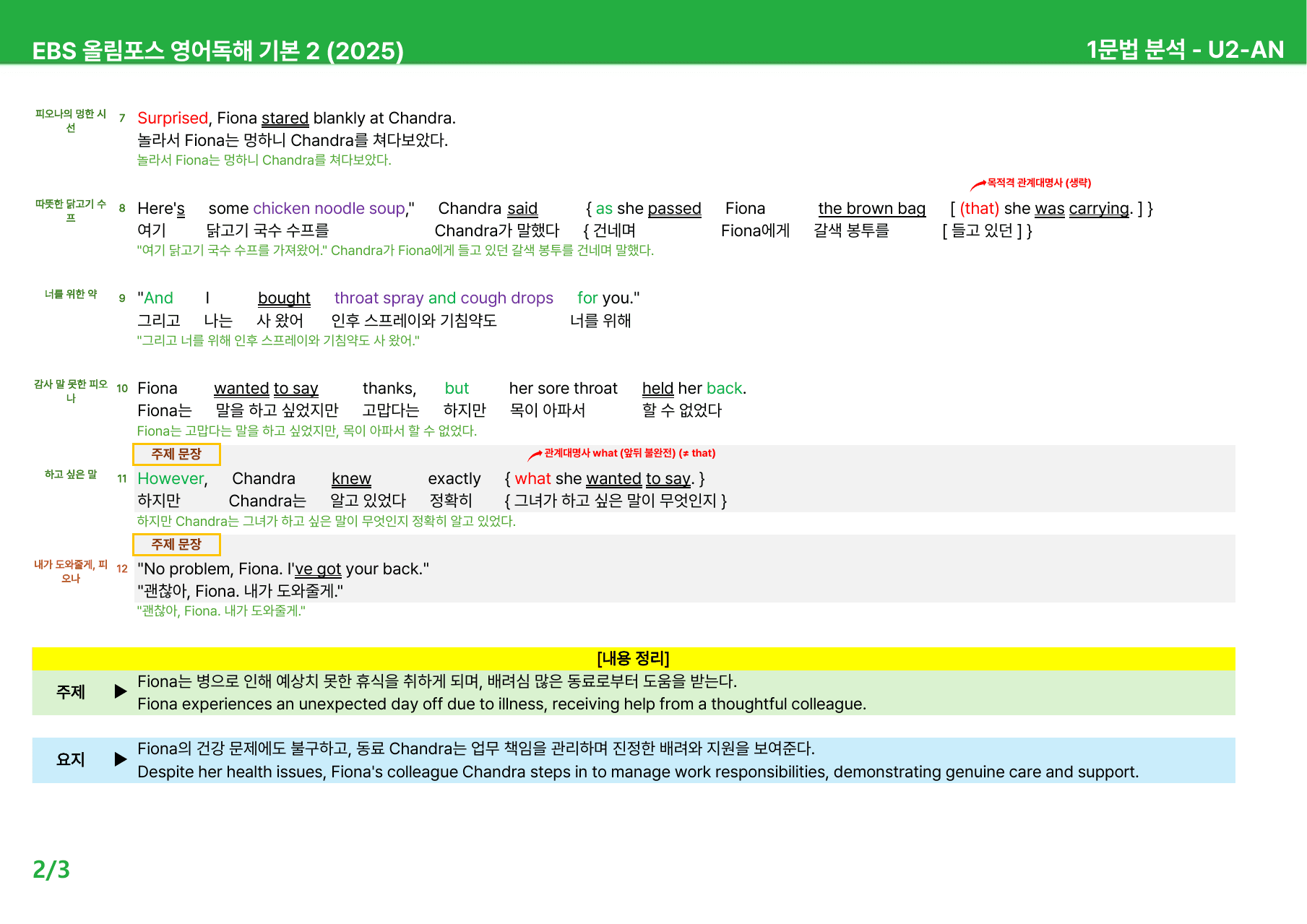Click the yellow 내용 정리 header bar
This screenshot has height=924, width=1307.
(634, 658)
